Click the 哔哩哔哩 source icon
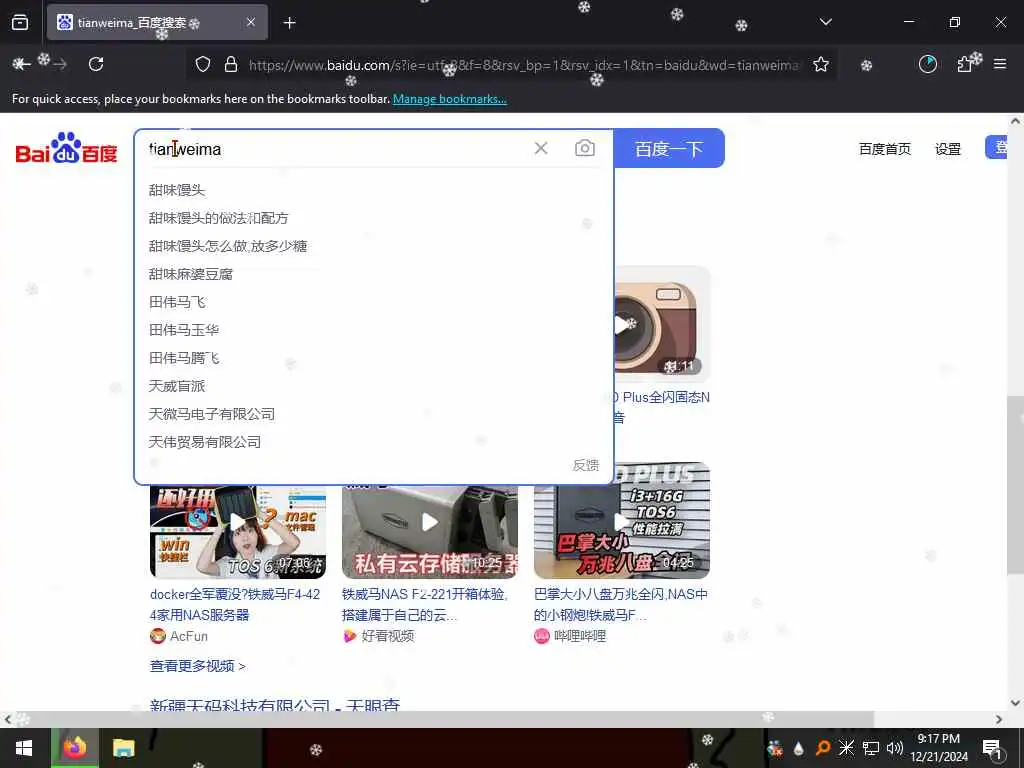This screenshot has height=768, width=1024. coord(541,636)
